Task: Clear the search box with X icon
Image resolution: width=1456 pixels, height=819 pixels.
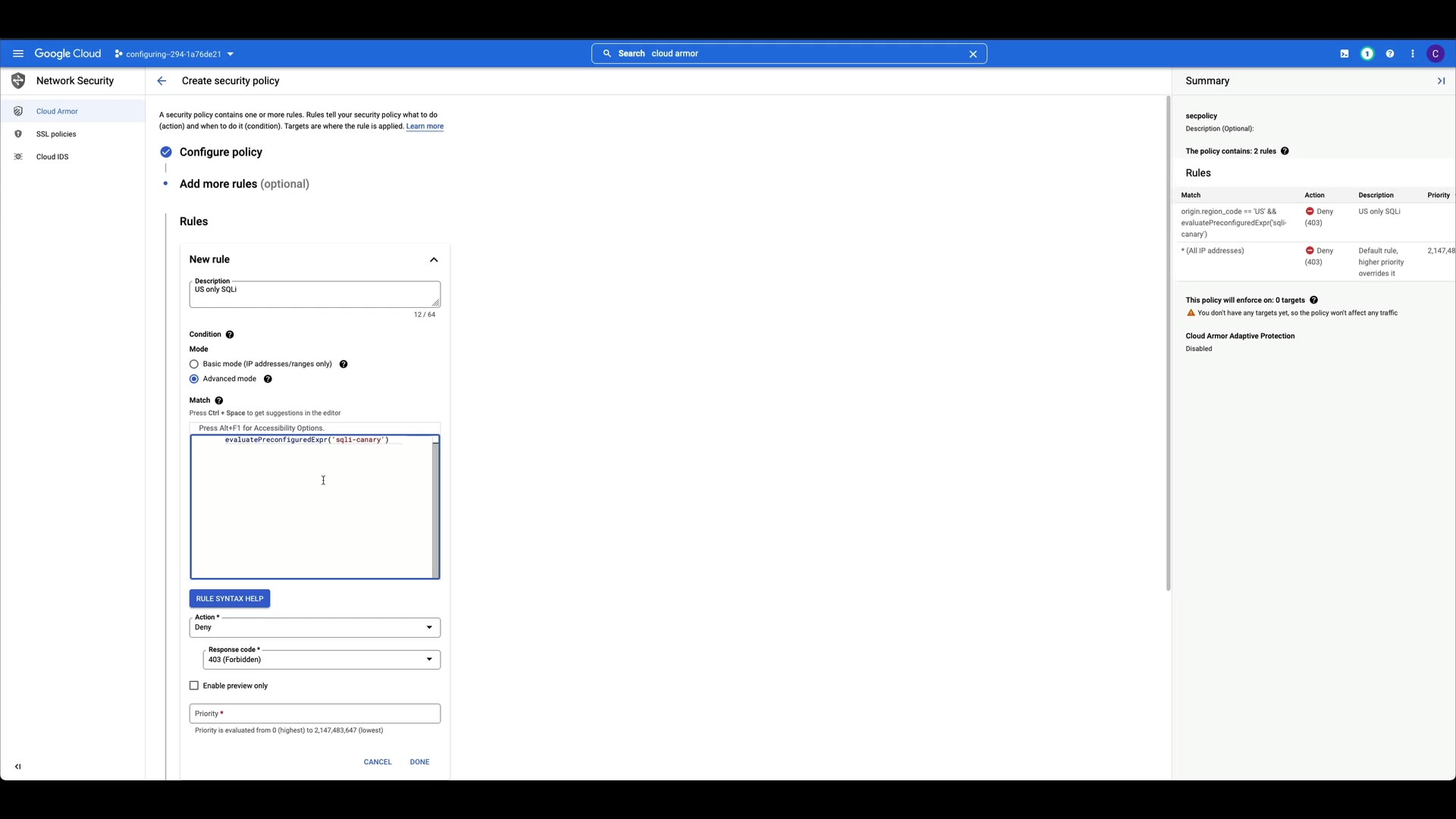Action: point(973,54)
